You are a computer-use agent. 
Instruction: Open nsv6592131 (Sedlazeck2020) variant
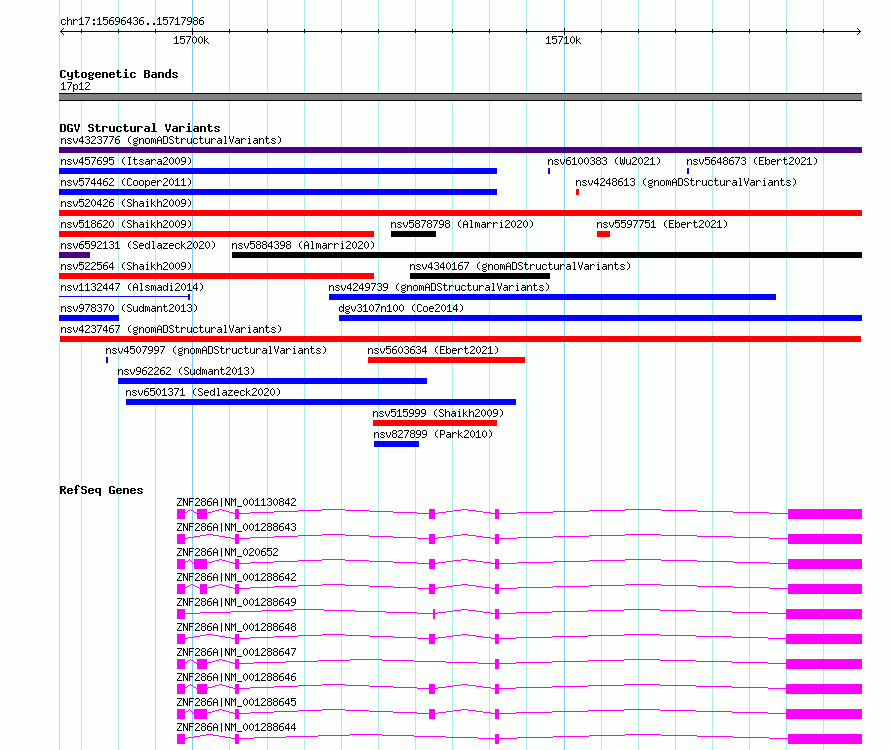[x=138, y=245]
